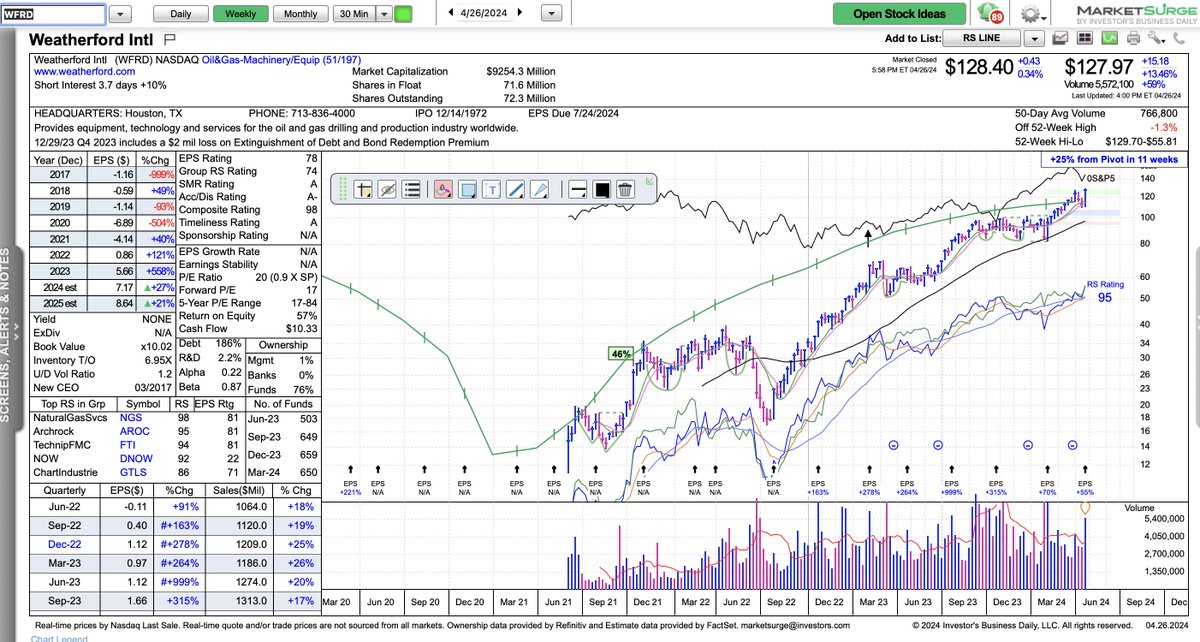Select the text box T tool
The height and width of the screenshot is (642, 1200).
coord(491,189)
